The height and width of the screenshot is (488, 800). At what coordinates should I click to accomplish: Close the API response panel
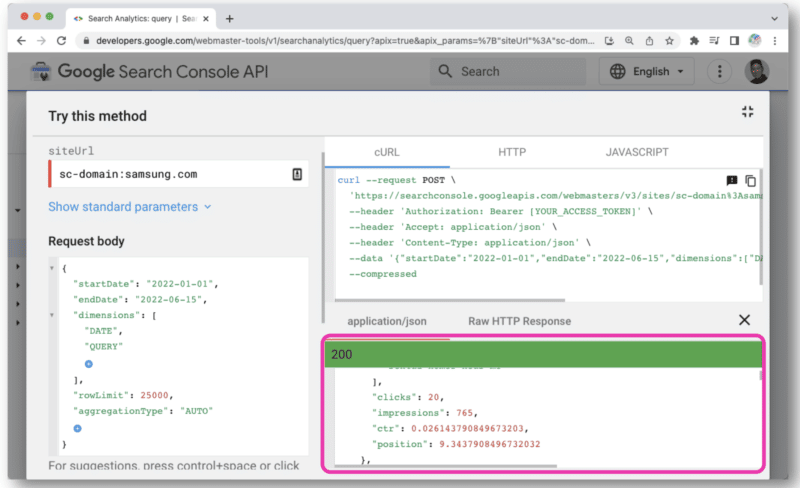coord(744,320)
